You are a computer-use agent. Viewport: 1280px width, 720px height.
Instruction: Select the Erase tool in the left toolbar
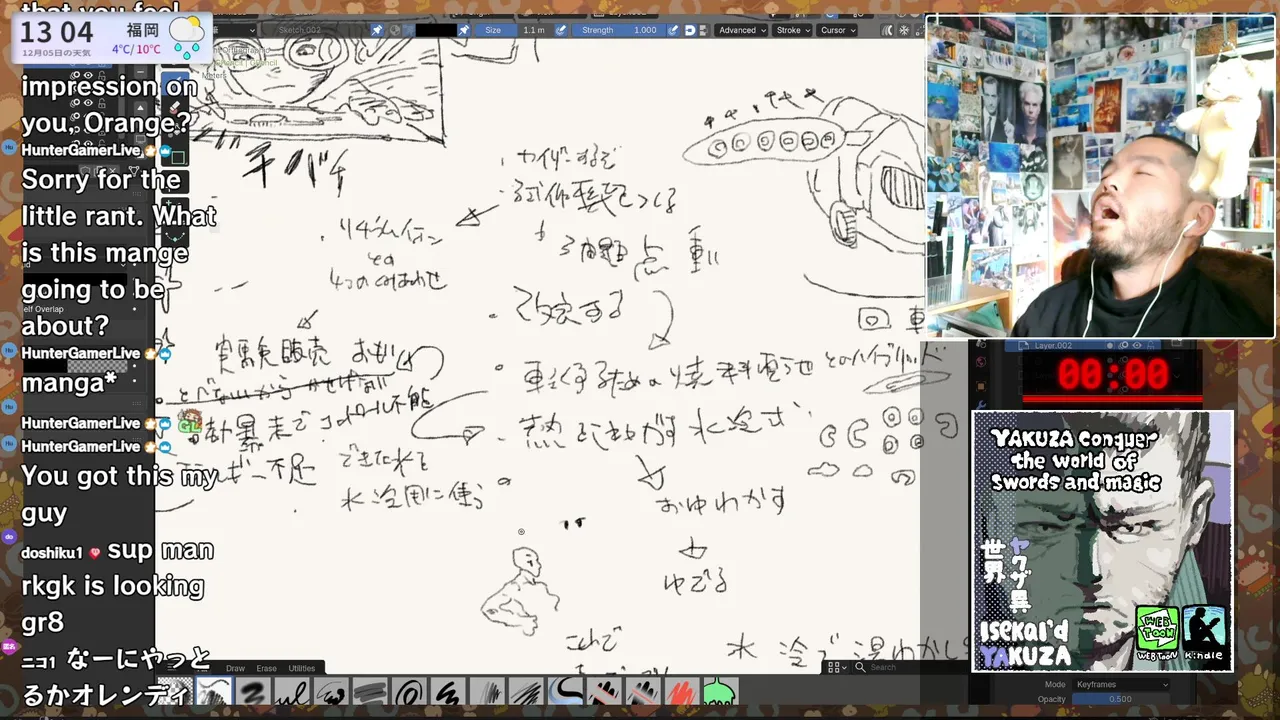tap(175, 107)
